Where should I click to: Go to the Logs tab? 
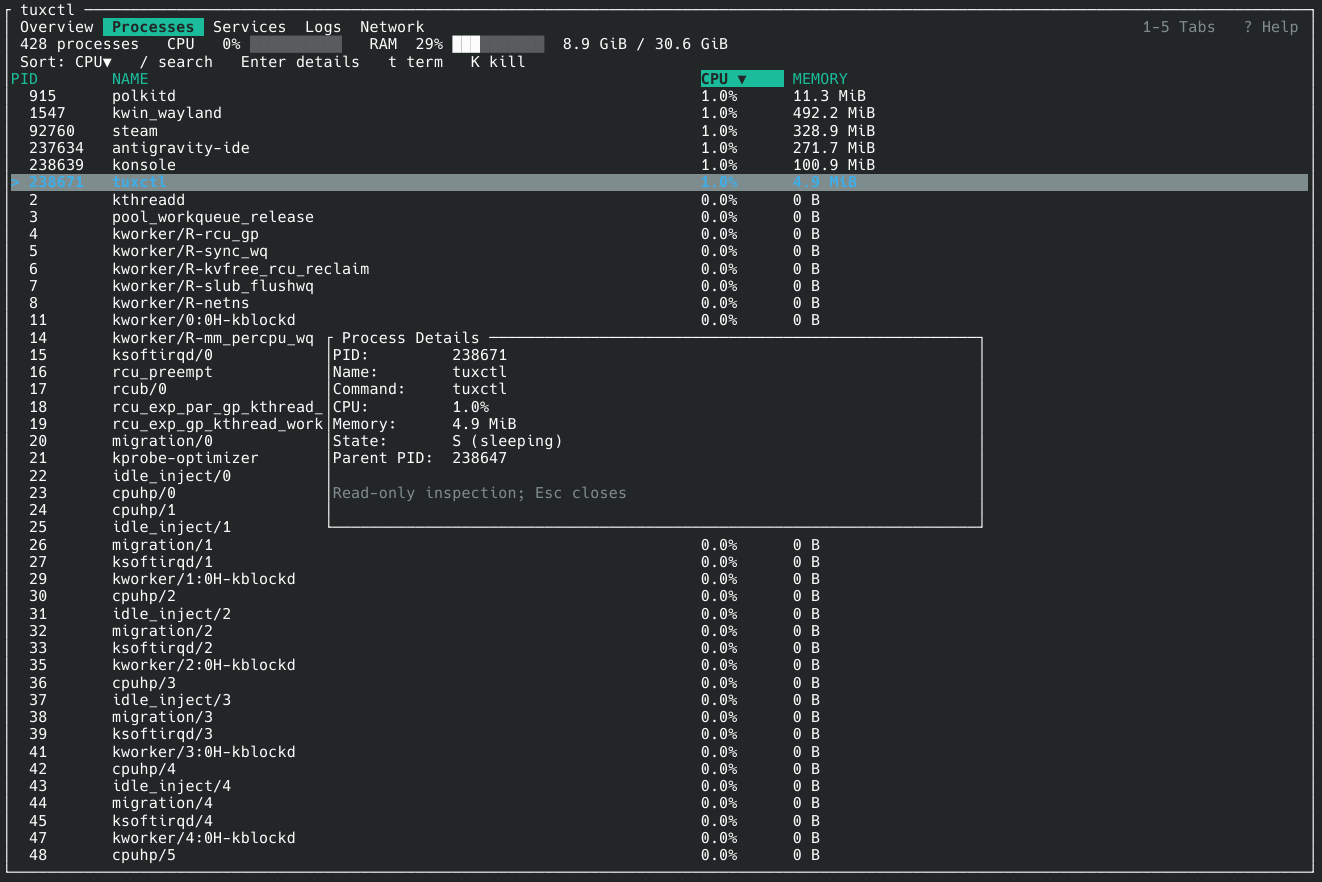click(323, 27)
